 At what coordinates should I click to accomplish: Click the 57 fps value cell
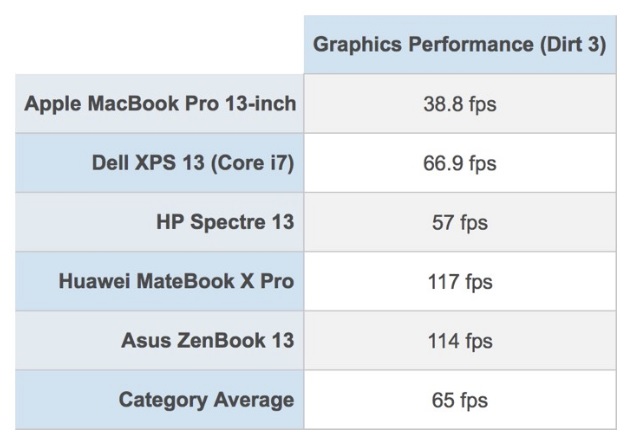click(x=459, y=222)
